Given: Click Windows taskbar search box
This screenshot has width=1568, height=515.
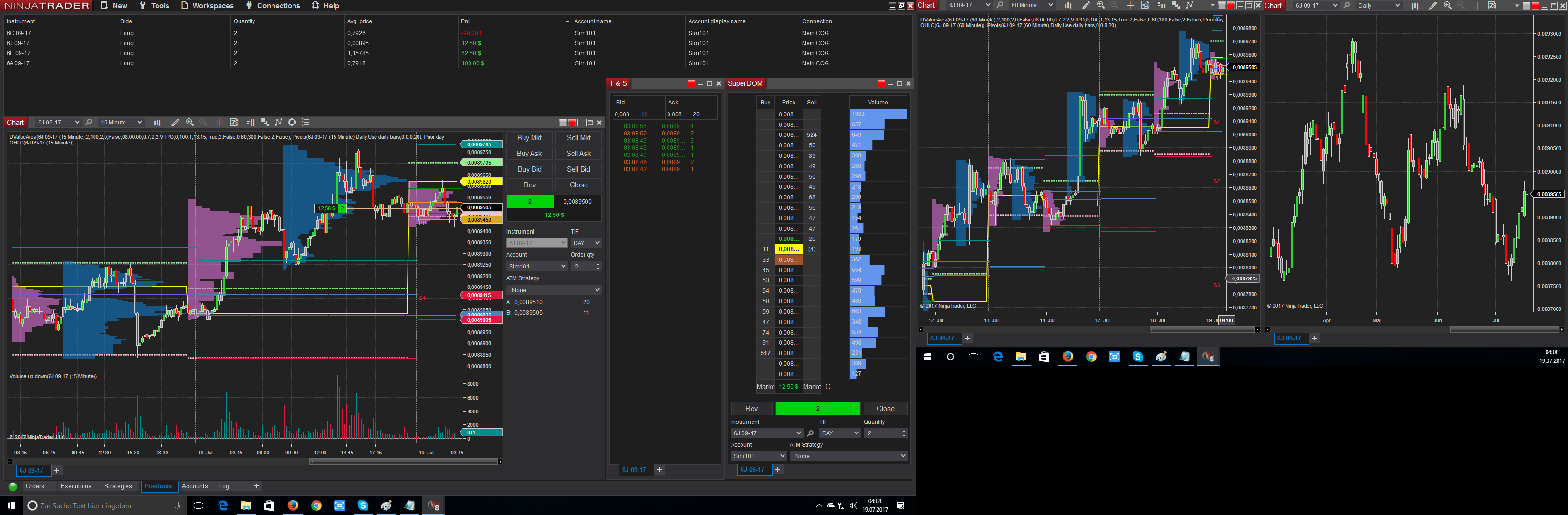Looking at the screenshot, I should tap(104, 505).
